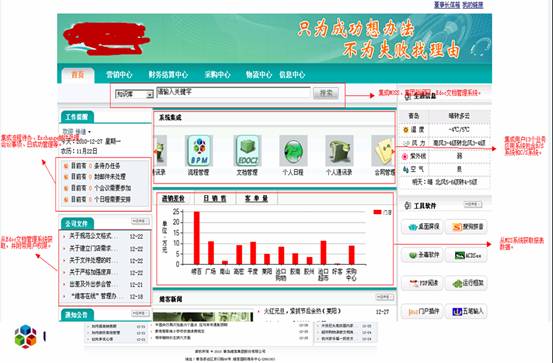Click the red 门店 chart legend swatch
Screen dimensions: 553x363
point(377,212)
